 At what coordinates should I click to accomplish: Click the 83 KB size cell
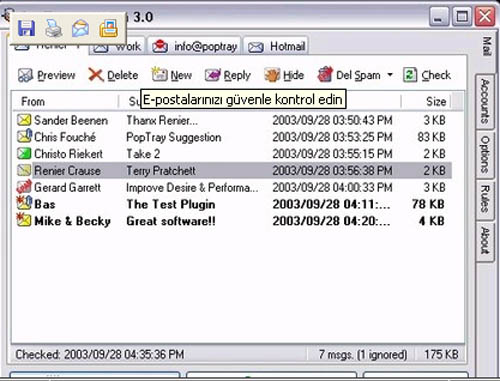[x=431, y=137]
